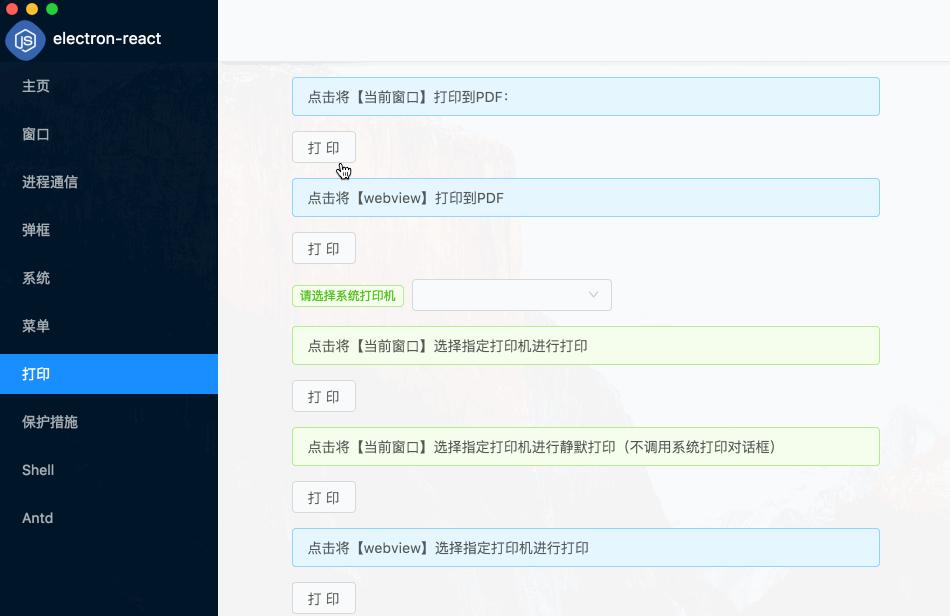
Task: Select the highlighted 打印 menu item
Action: (x=109, y=374)
